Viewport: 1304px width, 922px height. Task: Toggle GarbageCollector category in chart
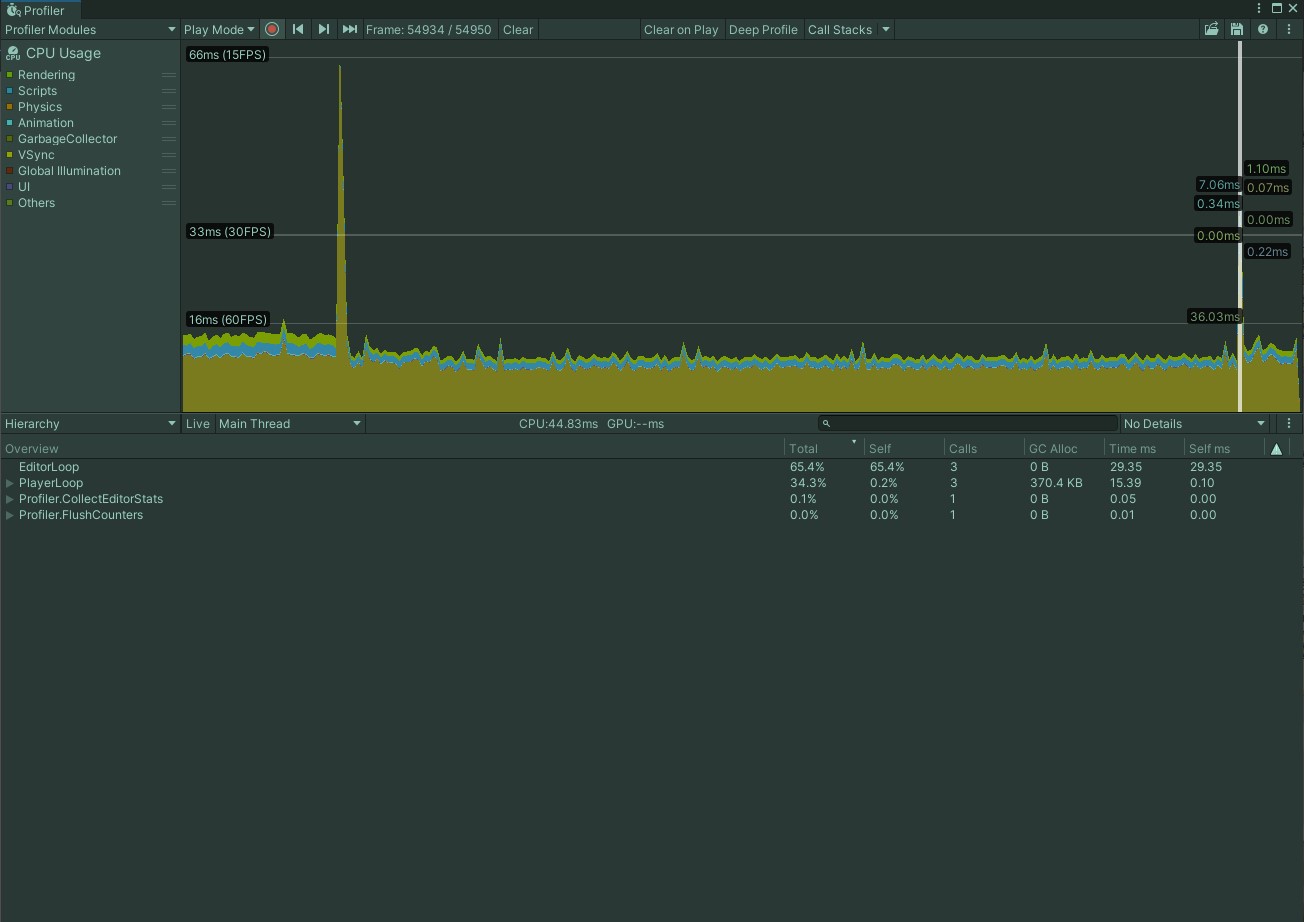[9, 139]
